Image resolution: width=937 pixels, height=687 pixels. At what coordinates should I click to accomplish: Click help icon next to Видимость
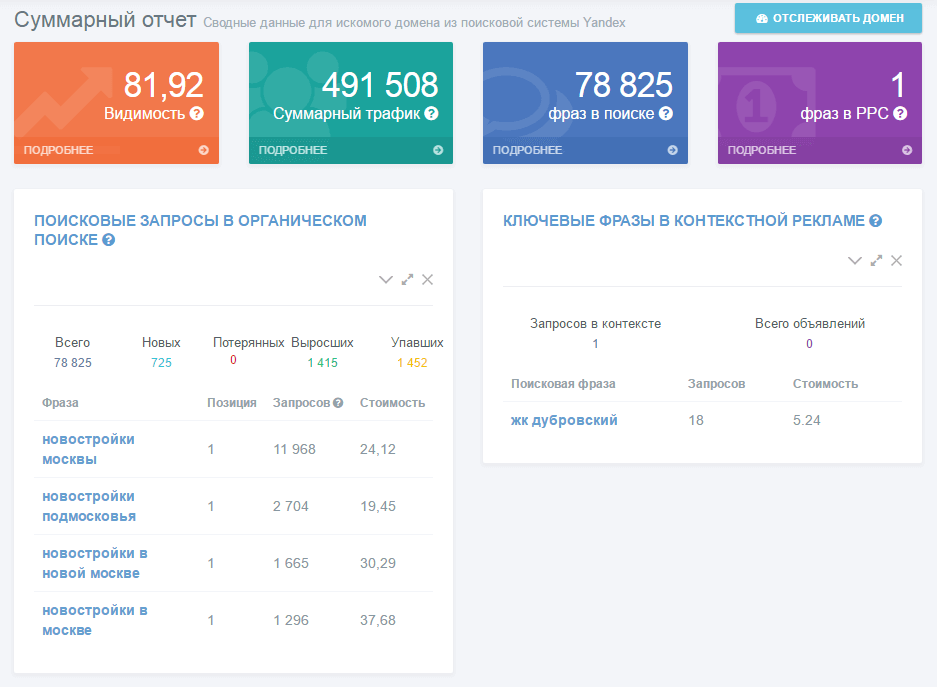pyautogui.click(x=197, y=114)
